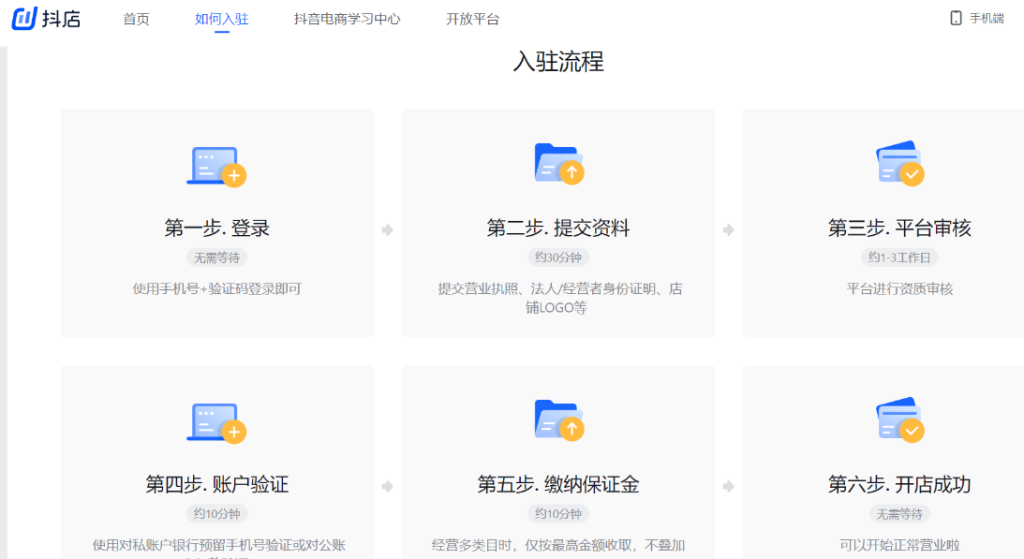Image resolution: width=1024 pixels, height=559 pixels.
Task: Open the 开放平台 menu item
Action: pyautogui.click(x=472, y=19)
